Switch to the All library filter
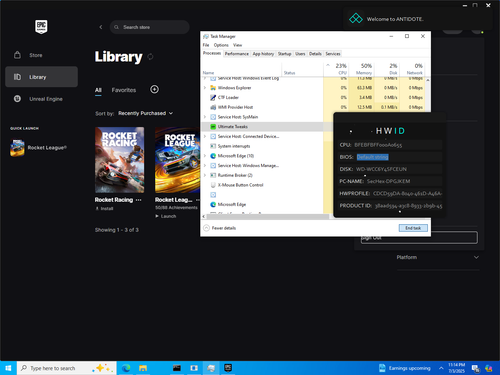The image size is (500, 375). pos(98,90)
